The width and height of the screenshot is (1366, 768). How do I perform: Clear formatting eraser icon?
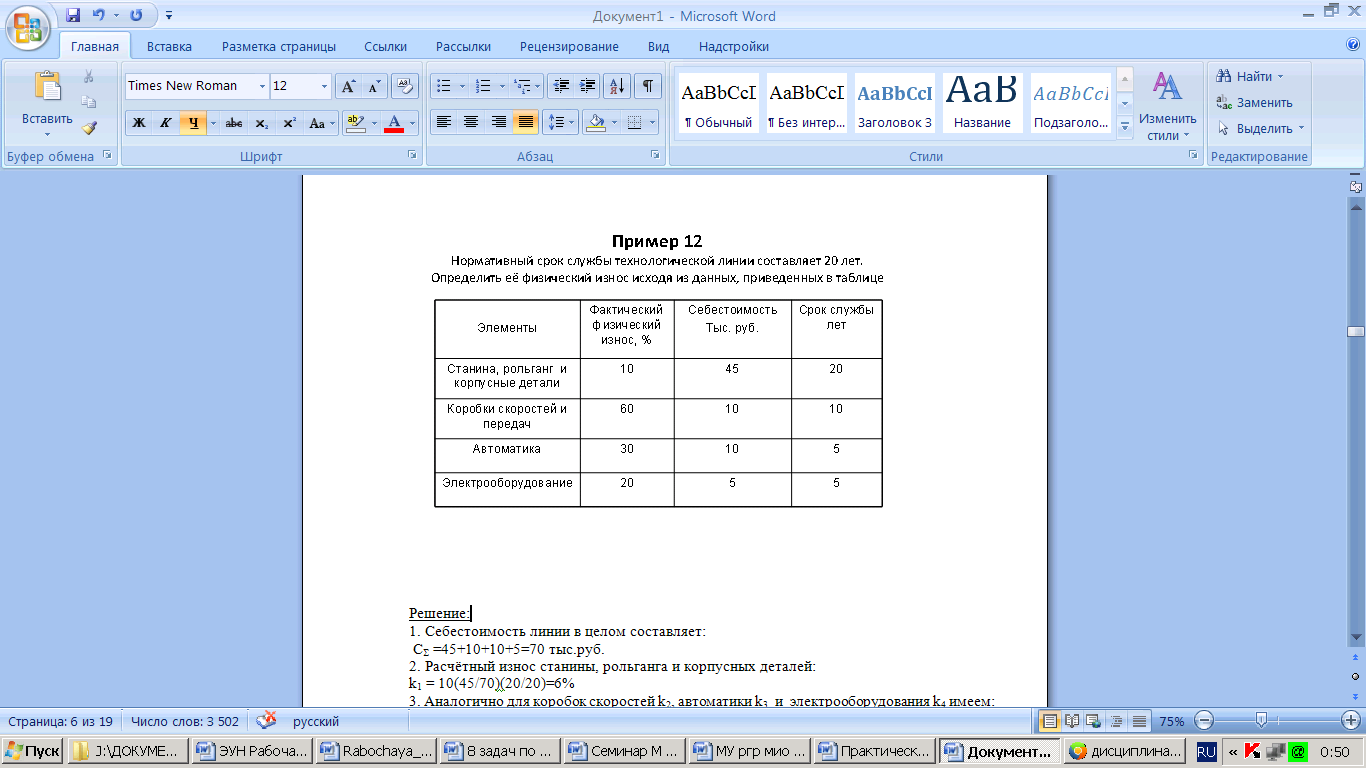pyautogui.click(x=404, y=86)
